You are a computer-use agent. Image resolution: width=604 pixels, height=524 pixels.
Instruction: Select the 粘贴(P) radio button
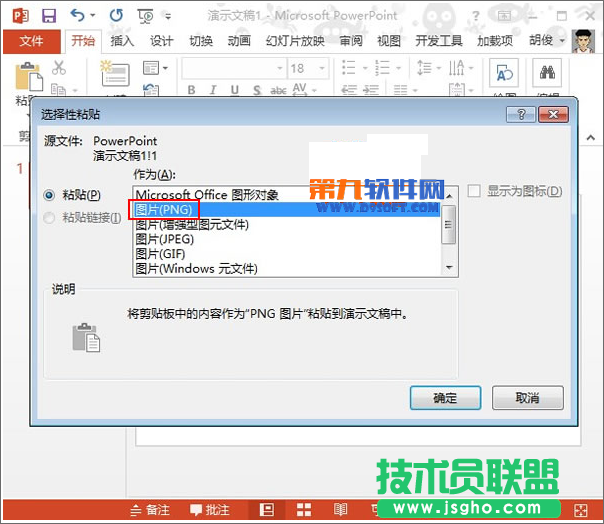(x=49, y=195)
